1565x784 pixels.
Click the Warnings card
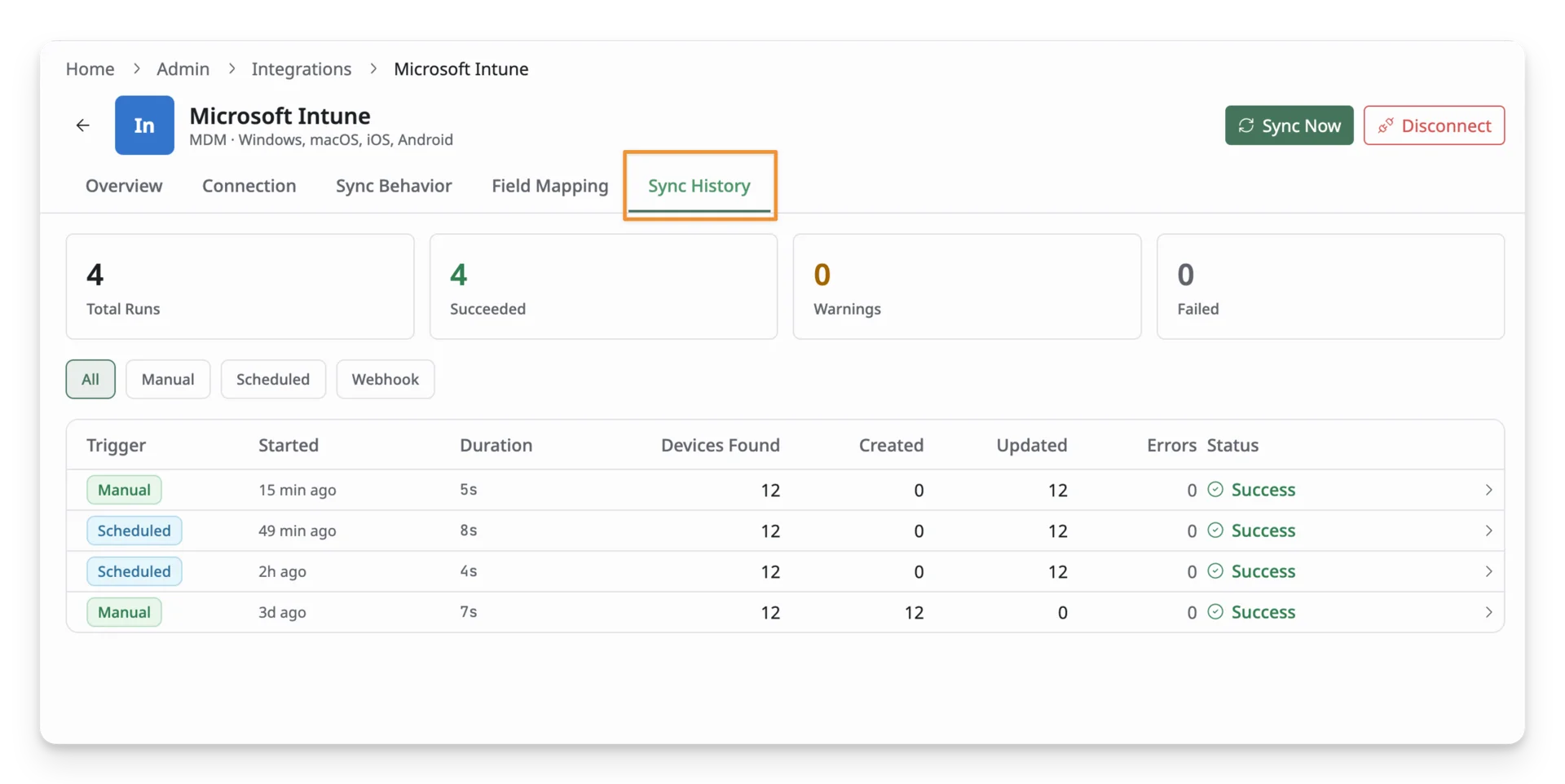click(967, 287)
